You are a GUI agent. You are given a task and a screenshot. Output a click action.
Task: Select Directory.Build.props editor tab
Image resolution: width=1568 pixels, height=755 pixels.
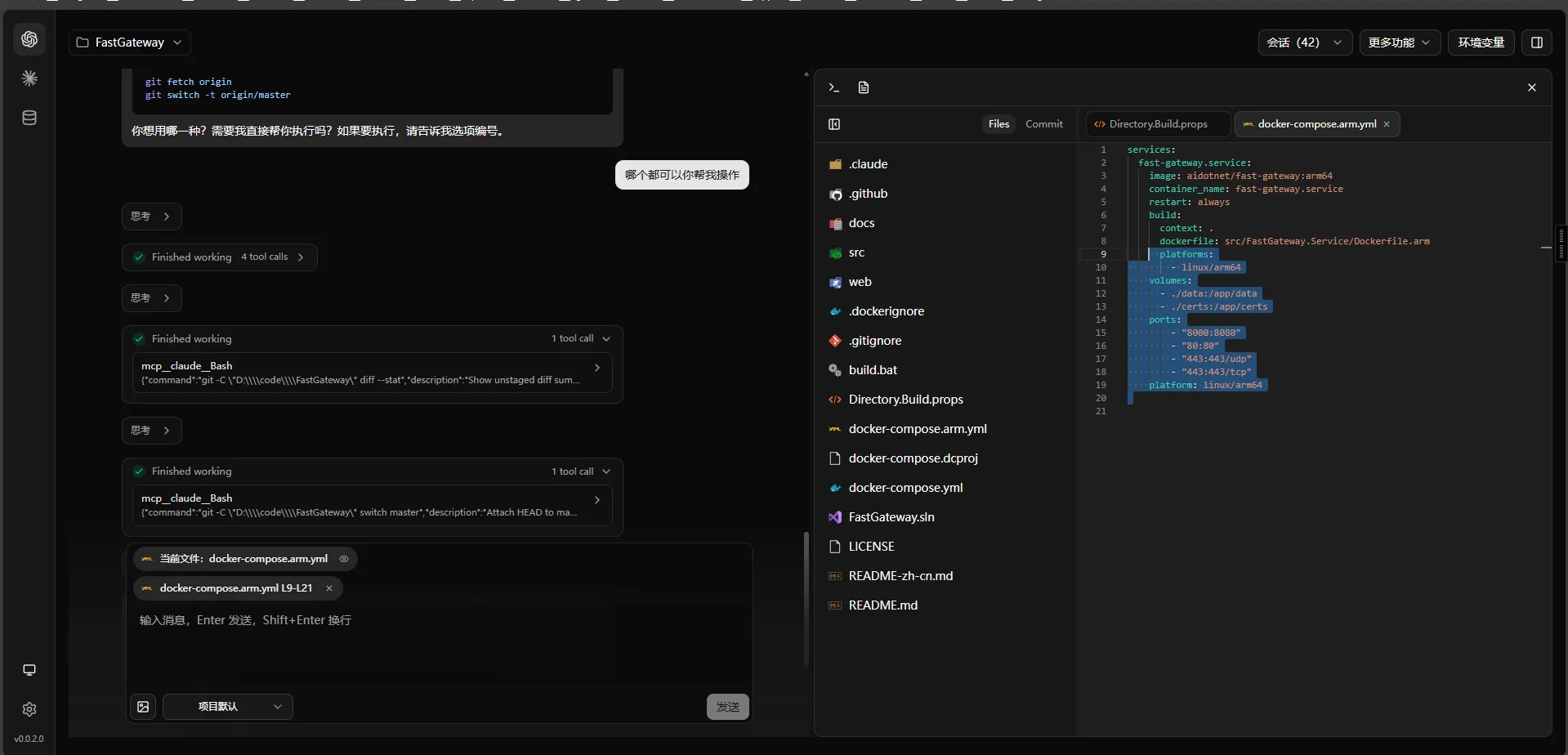pos(1158,124)
